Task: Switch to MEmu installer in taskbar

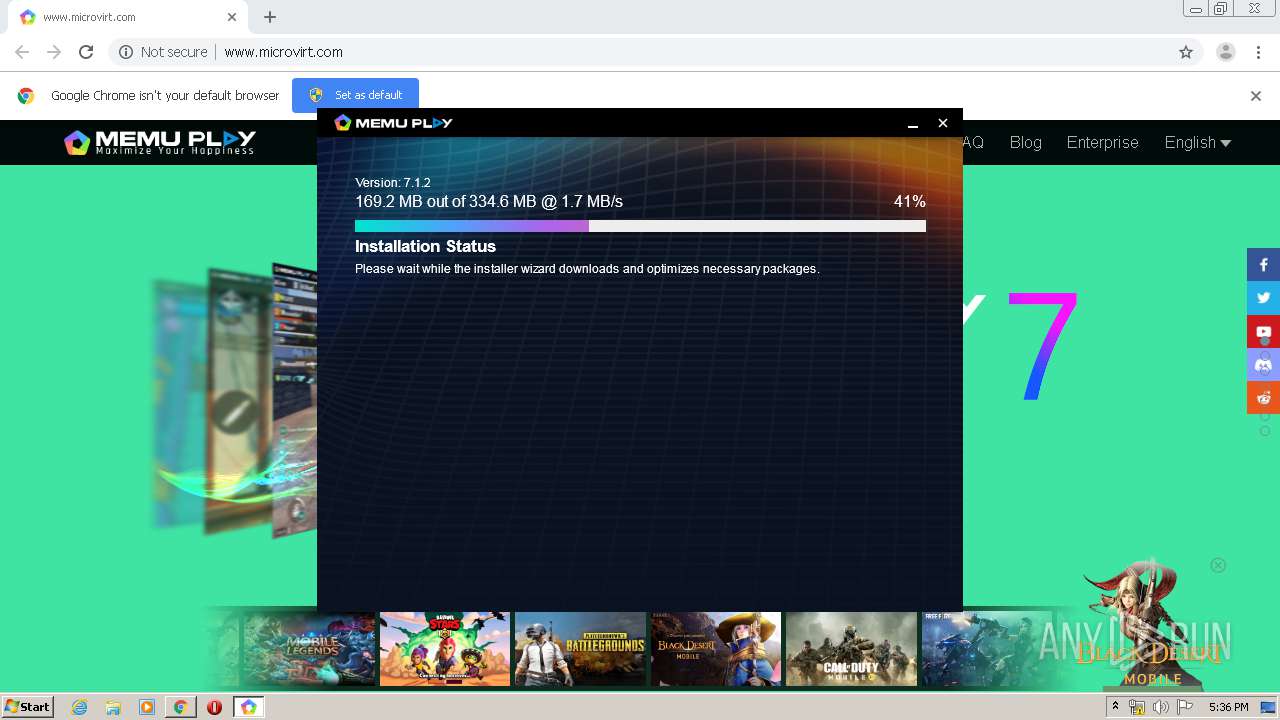Action: 248,707
